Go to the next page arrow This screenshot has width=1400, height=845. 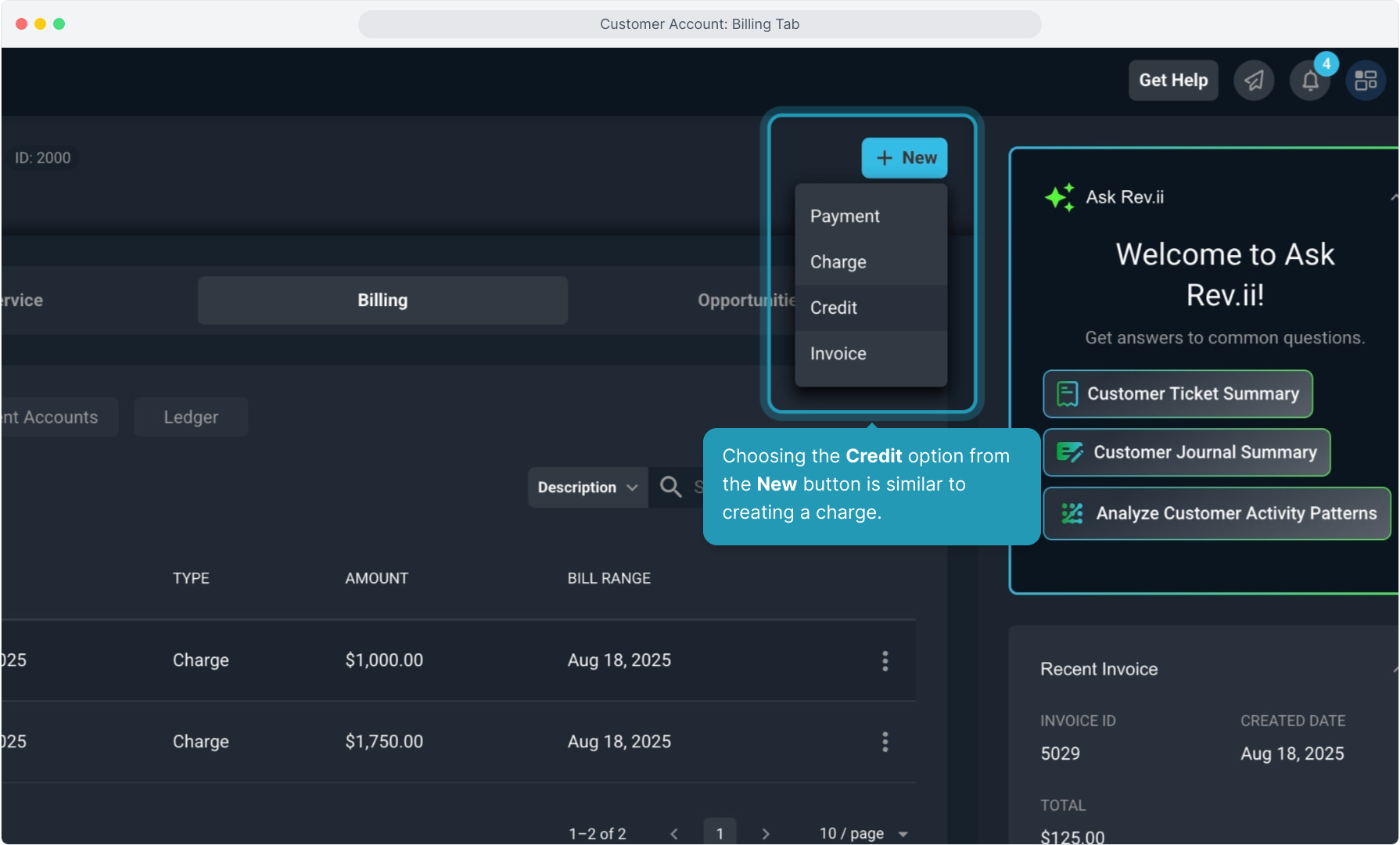pos(766,834)
